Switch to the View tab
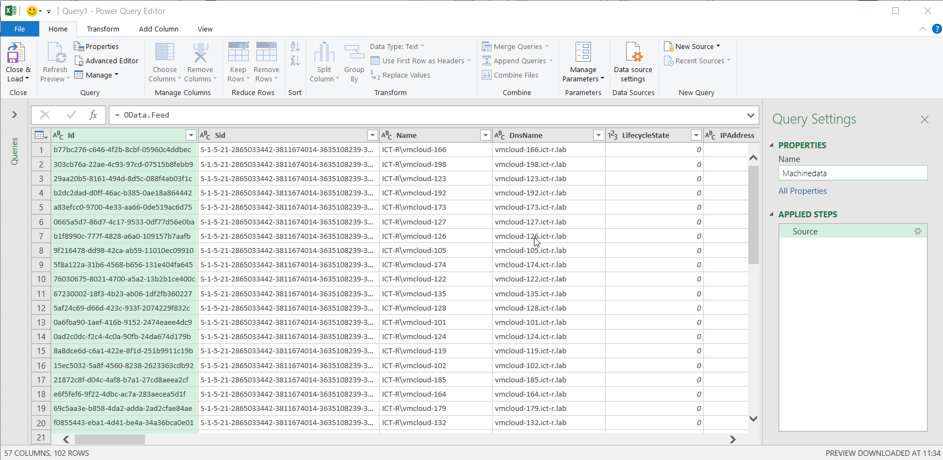This screenshot has width=943, height=460. click(205, 29)
